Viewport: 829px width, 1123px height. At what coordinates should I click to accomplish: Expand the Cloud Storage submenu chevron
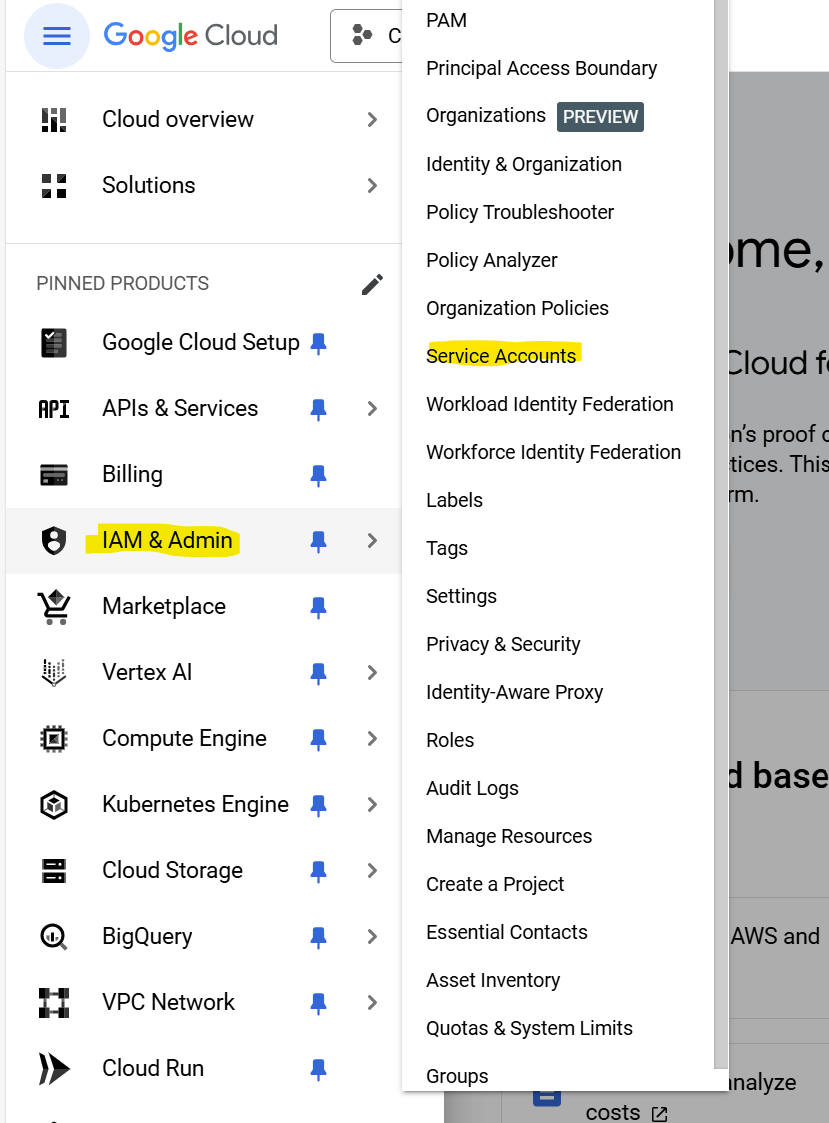[x=372, y=871]
